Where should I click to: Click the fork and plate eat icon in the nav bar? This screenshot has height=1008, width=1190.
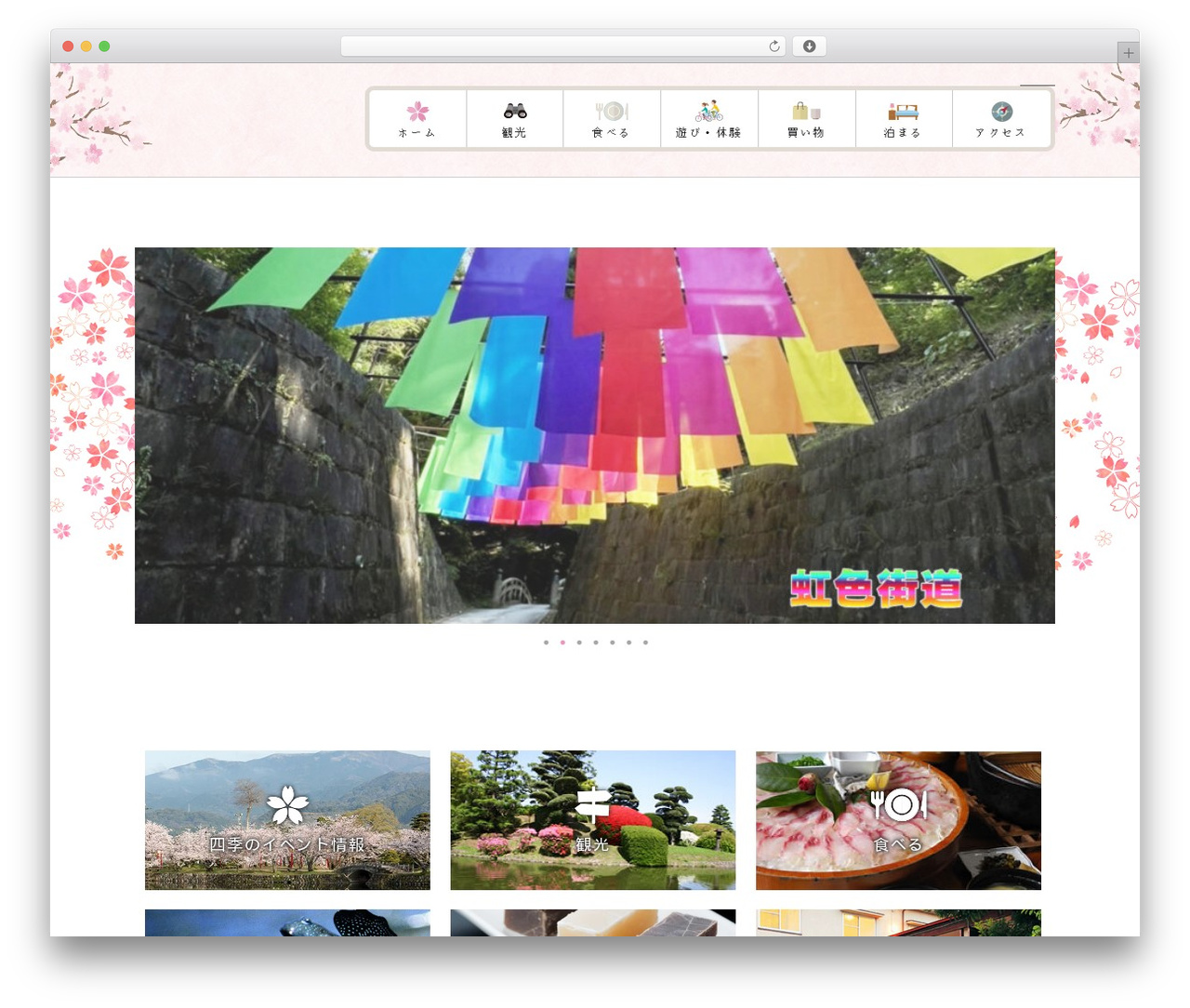click(x=612, y=112)
